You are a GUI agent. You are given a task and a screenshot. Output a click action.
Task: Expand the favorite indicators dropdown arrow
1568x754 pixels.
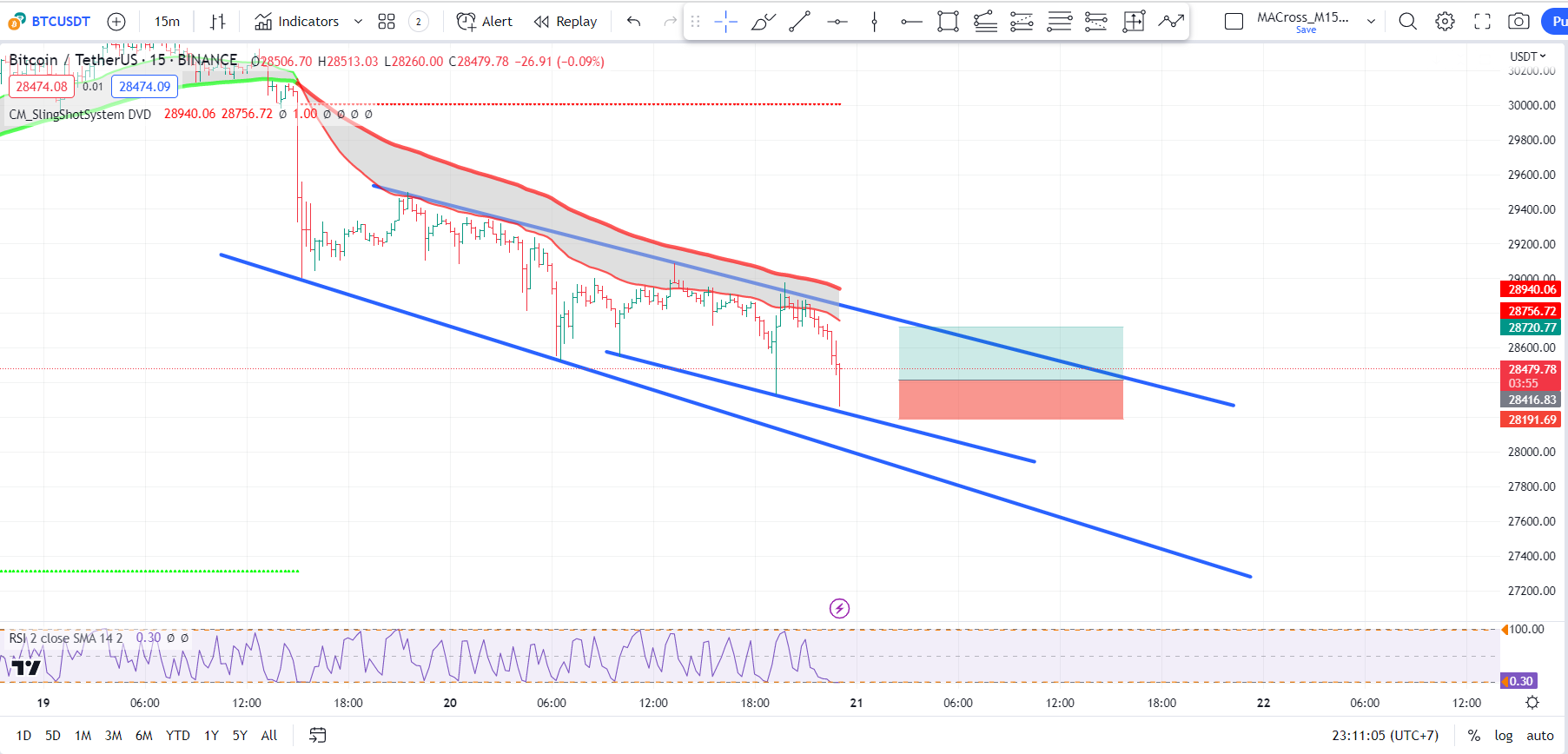click(358, 22)
